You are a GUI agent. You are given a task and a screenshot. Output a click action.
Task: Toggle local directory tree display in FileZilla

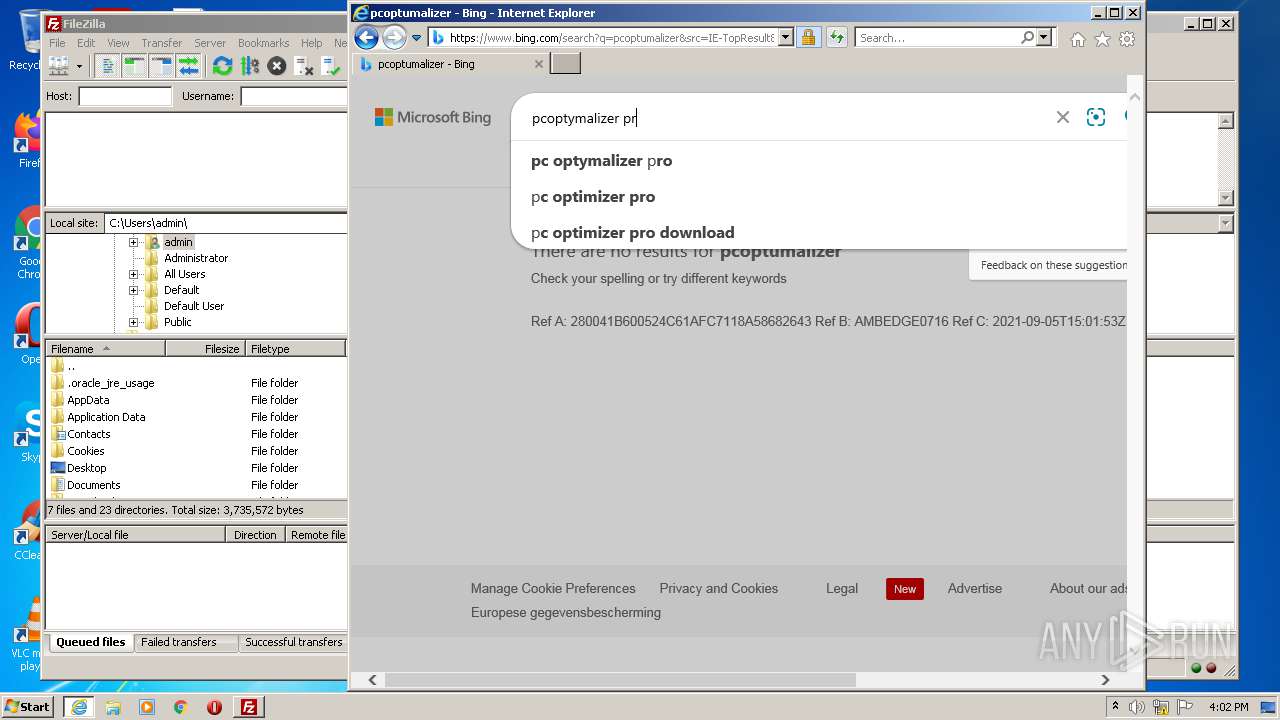point(135,66)
